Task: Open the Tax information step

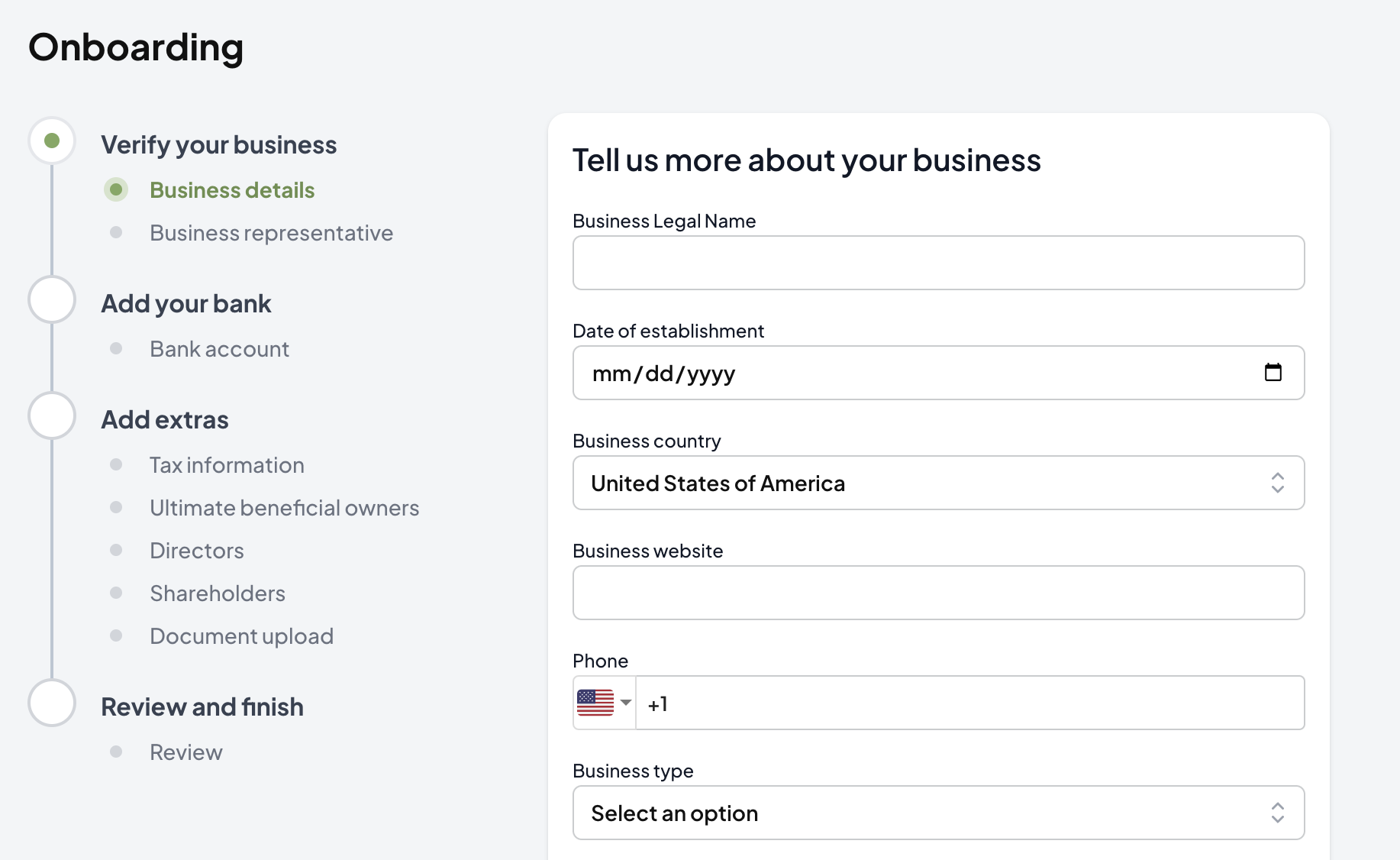Action: (x=227, y=465)
